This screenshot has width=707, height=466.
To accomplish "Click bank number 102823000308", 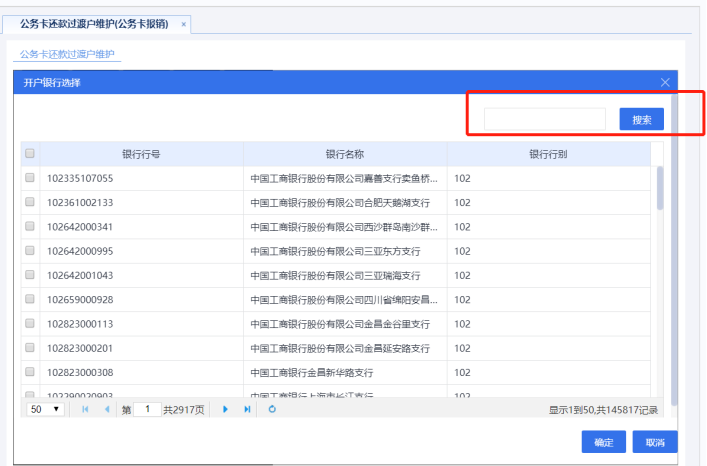I will (80, 373).
